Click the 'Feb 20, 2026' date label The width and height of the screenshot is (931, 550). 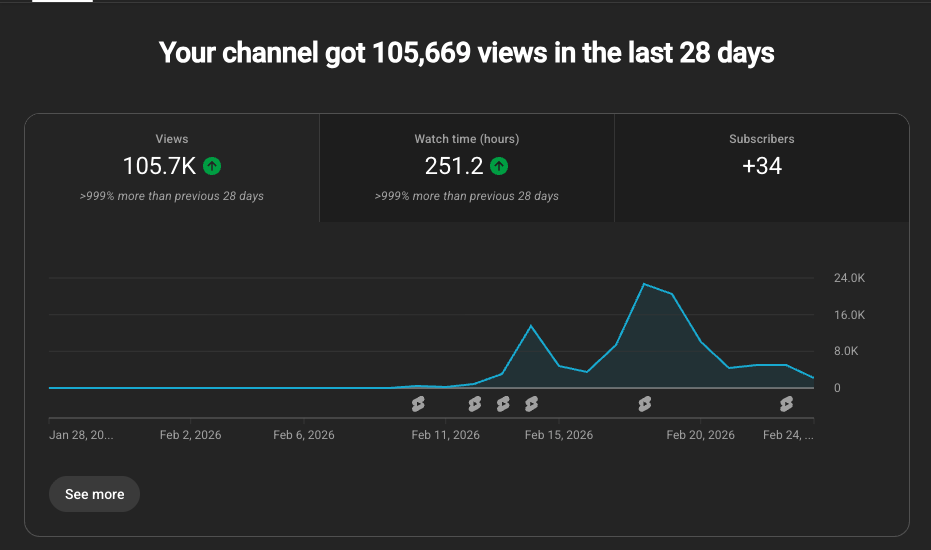(x=701, y=435)
